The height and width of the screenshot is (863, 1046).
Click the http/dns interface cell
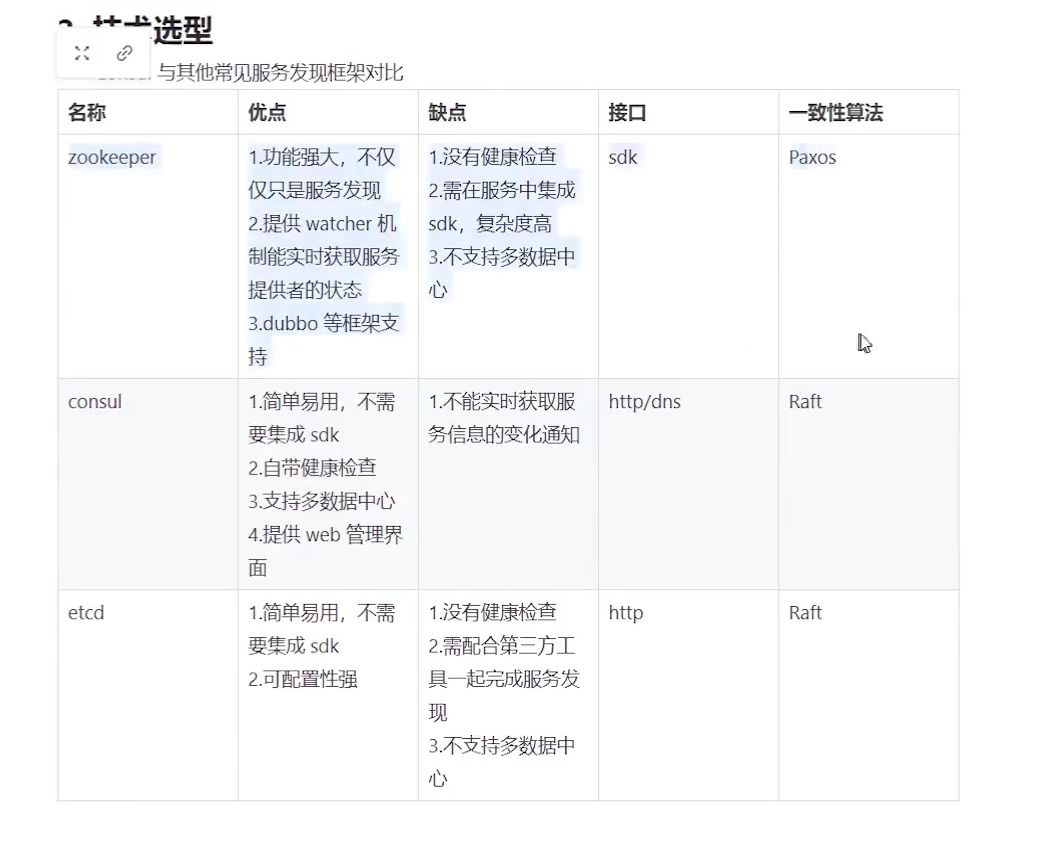[x=644, y=402]
